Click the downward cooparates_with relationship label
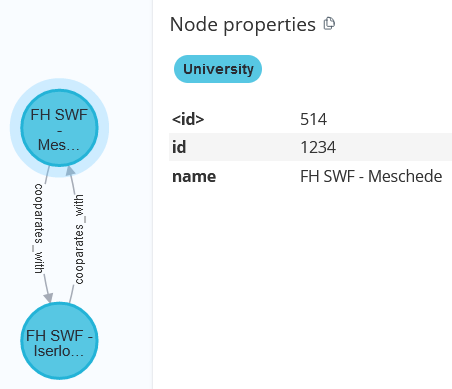The width and height of the screenshot is (452, 389). pos(39,229)
